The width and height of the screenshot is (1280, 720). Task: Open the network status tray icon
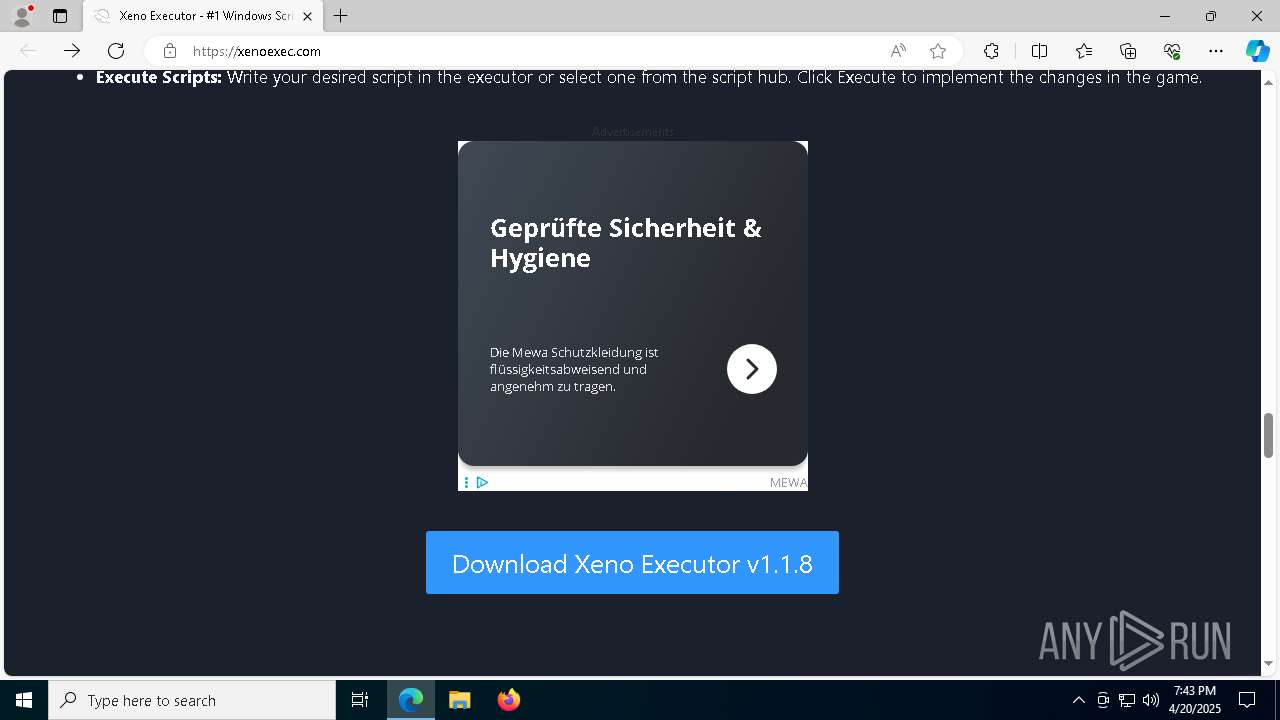1127,700
